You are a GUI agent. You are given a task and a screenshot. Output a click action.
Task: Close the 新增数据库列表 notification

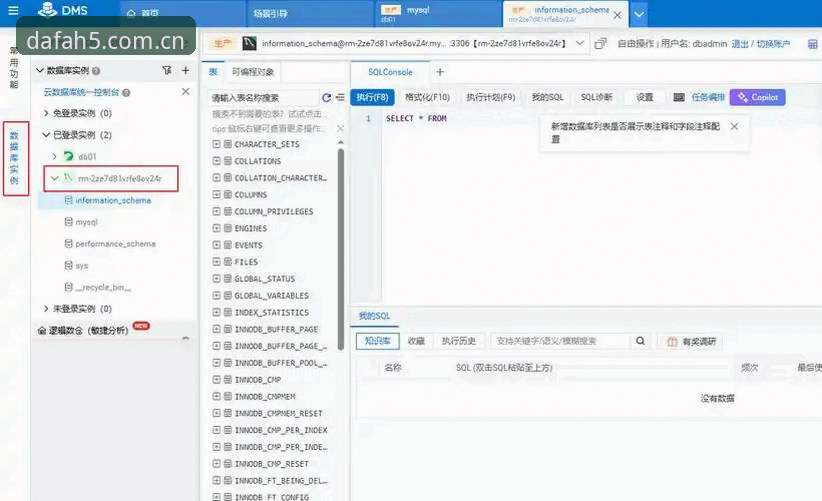(734, 126)
